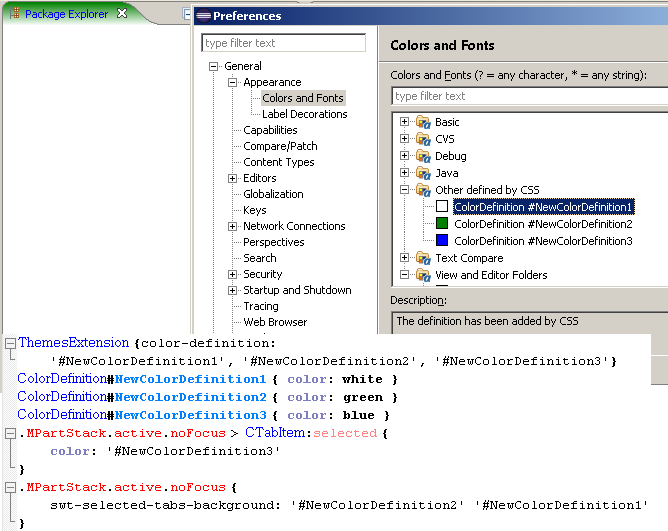Click the View and Editor Folders icon
This screenshot has height=531, width=668.
tap(423, 275)
